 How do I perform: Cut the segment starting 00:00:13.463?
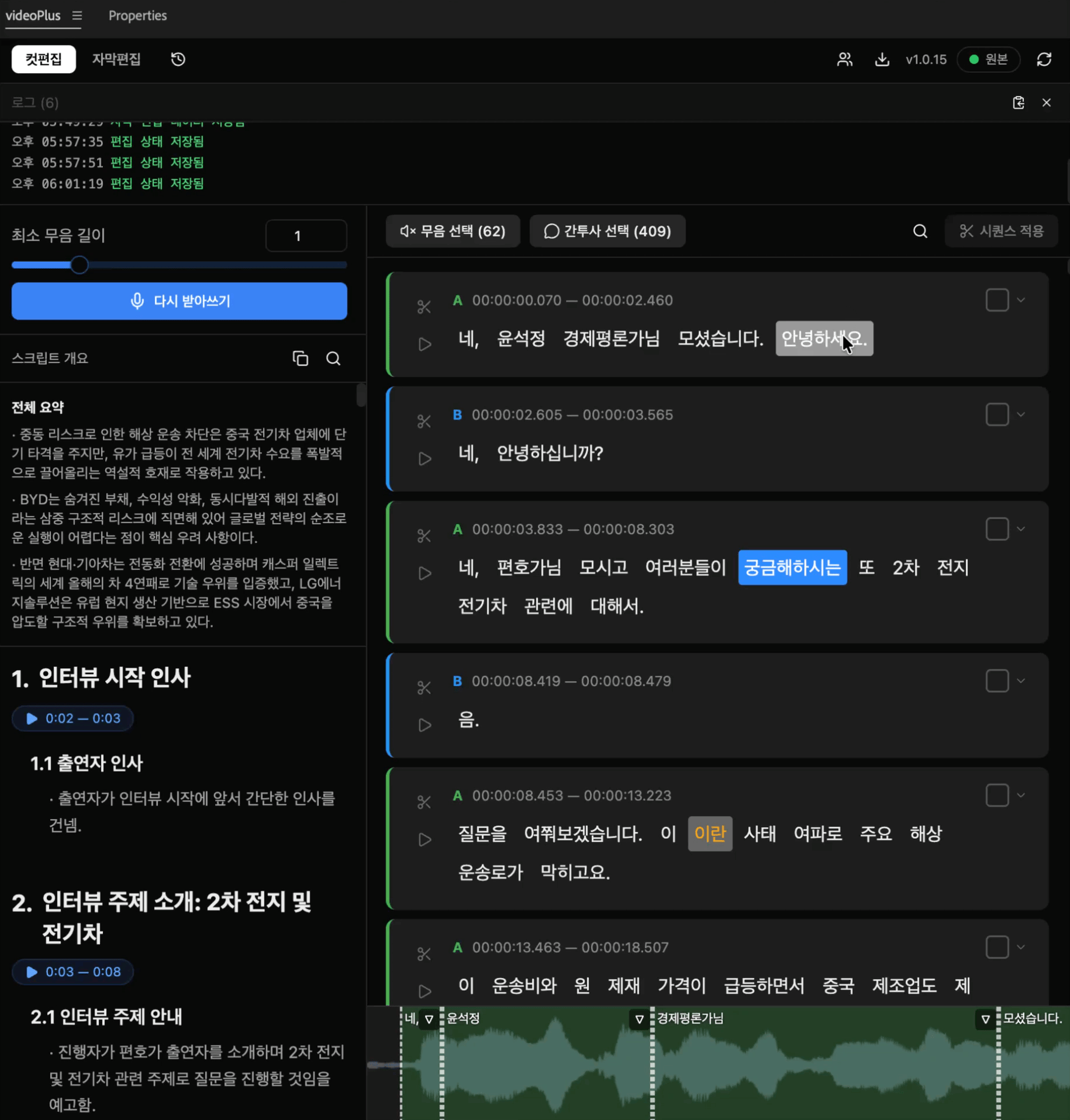click(424, 954)
